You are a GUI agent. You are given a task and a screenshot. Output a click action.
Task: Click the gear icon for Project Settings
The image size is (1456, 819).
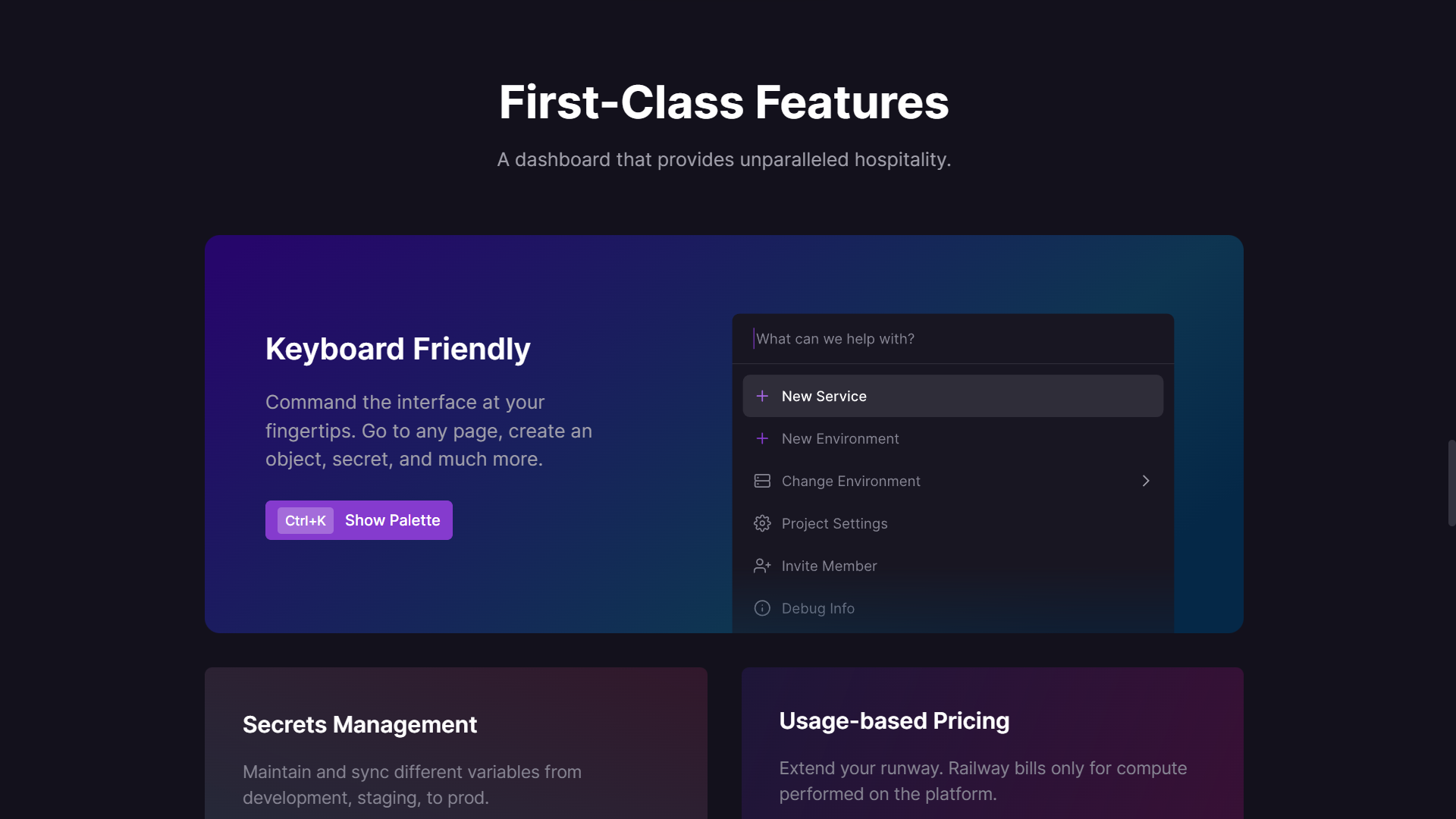(762, 523)
